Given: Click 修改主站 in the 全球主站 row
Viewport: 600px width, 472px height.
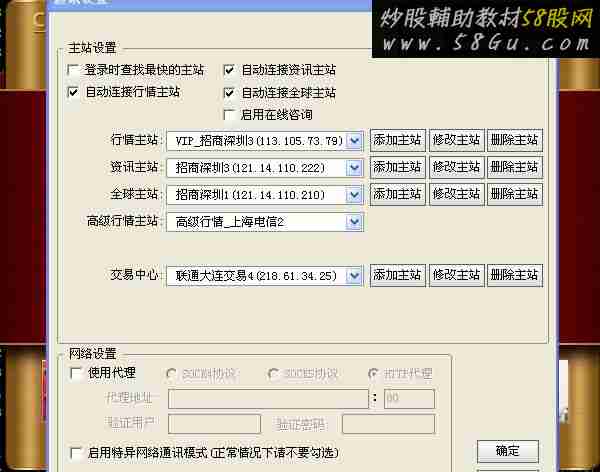Looking at the screenshot, I should click(x=456, y=194).
